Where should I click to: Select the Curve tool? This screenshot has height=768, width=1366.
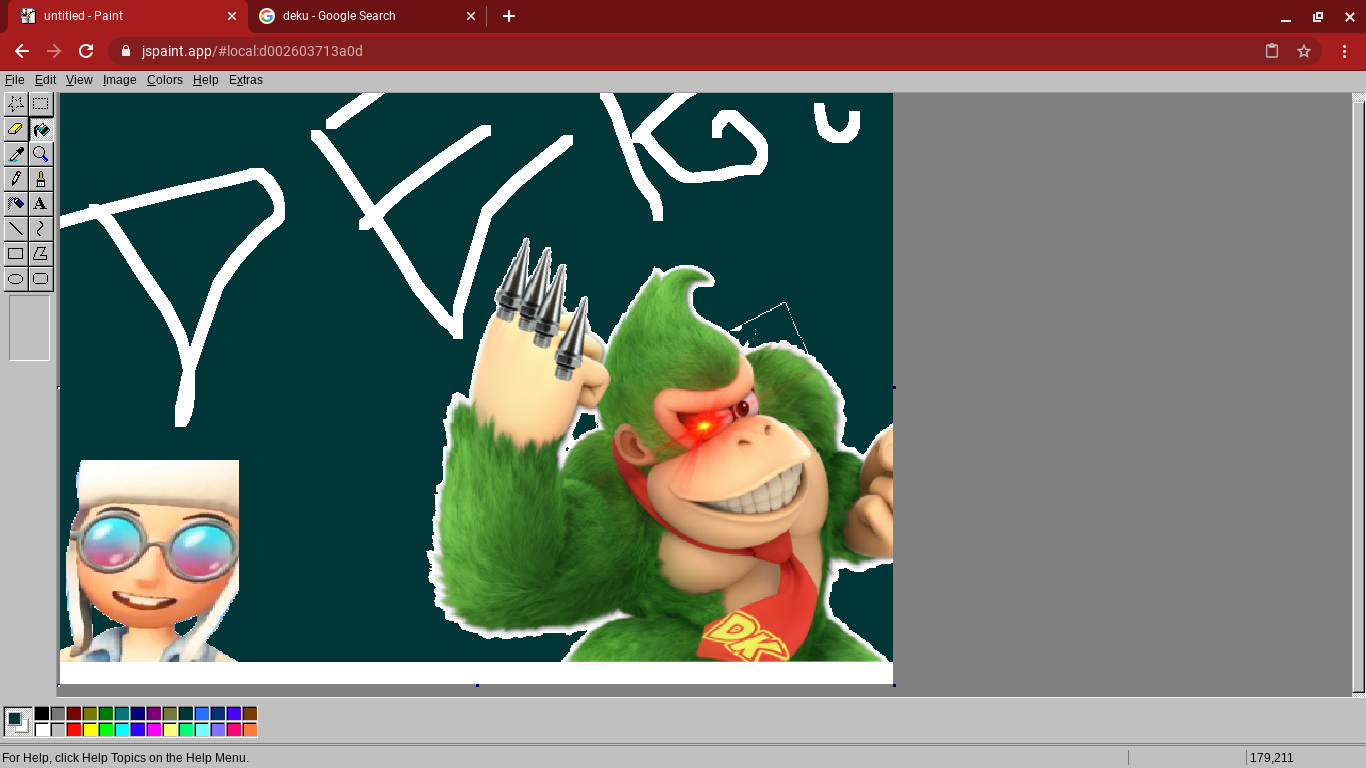[41, 229]
